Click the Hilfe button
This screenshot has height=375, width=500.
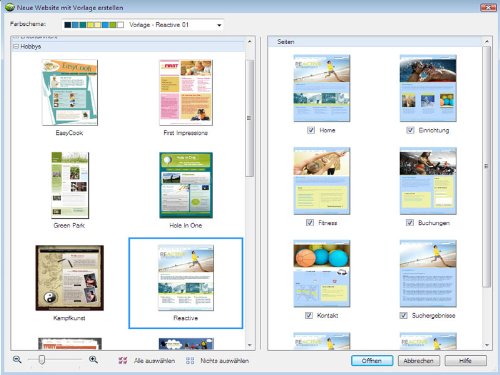(465, 361)
